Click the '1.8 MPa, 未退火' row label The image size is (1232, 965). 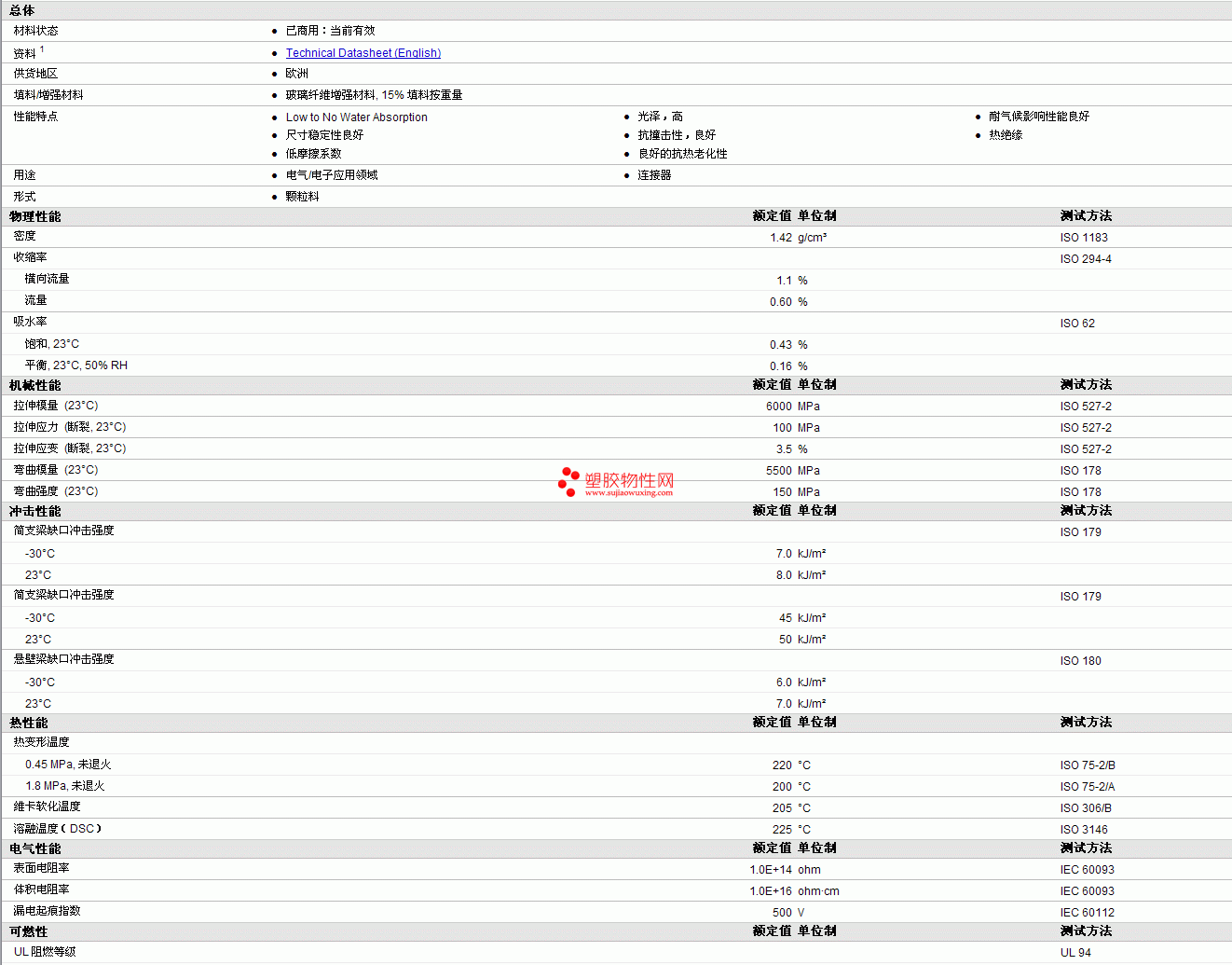click(x=65, y=786)
